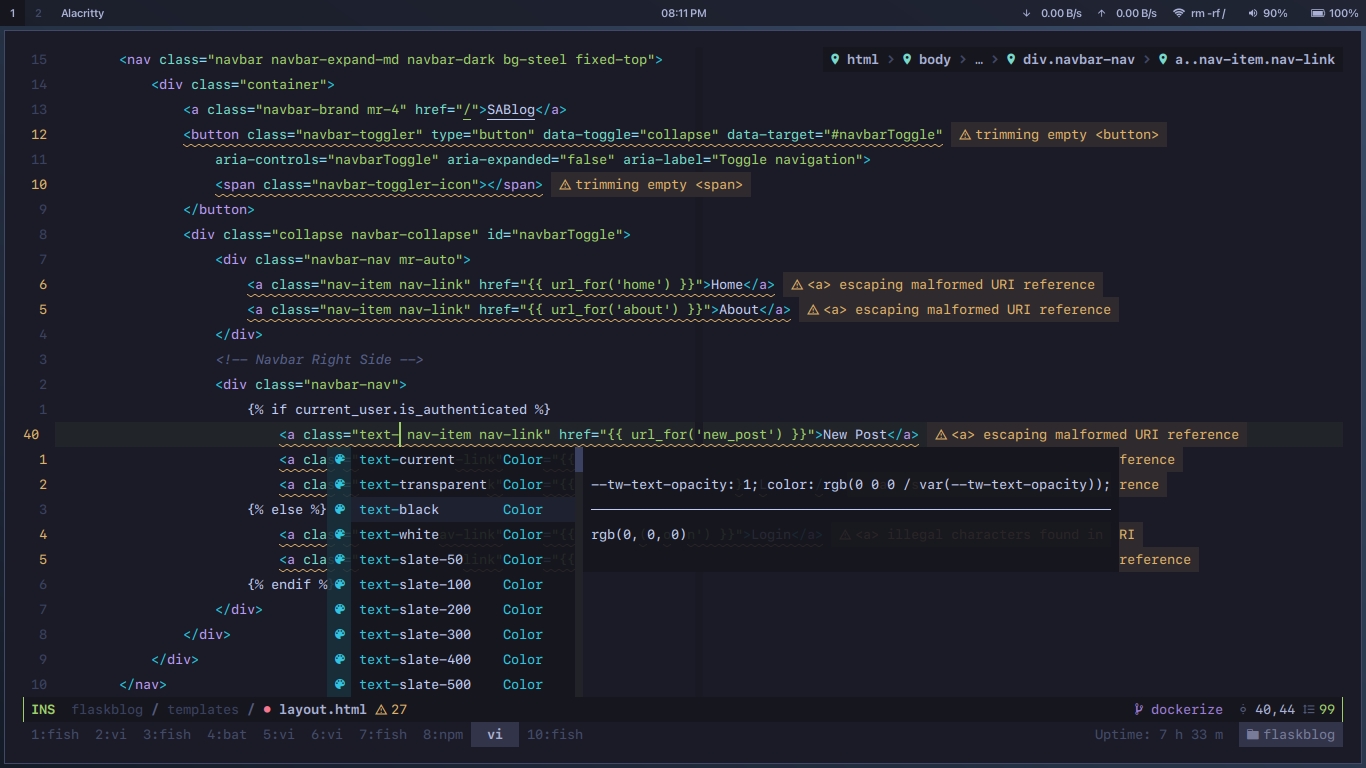Choose text-black from completion menu

pos(451,509)
